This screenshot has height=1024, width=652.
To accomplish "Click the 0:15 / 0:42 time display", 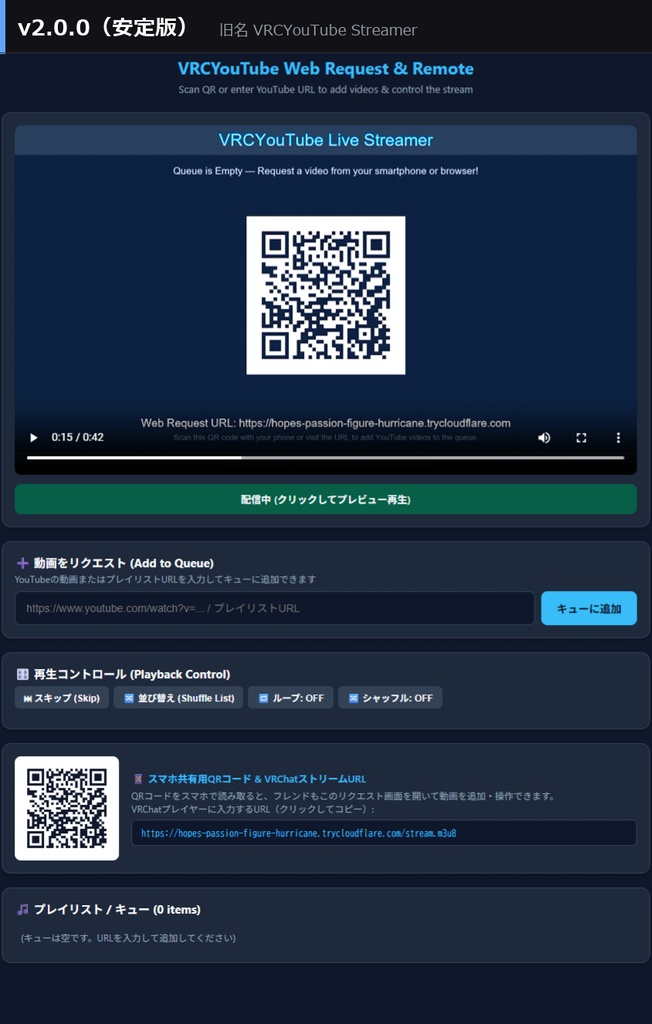I will (78, 438).
